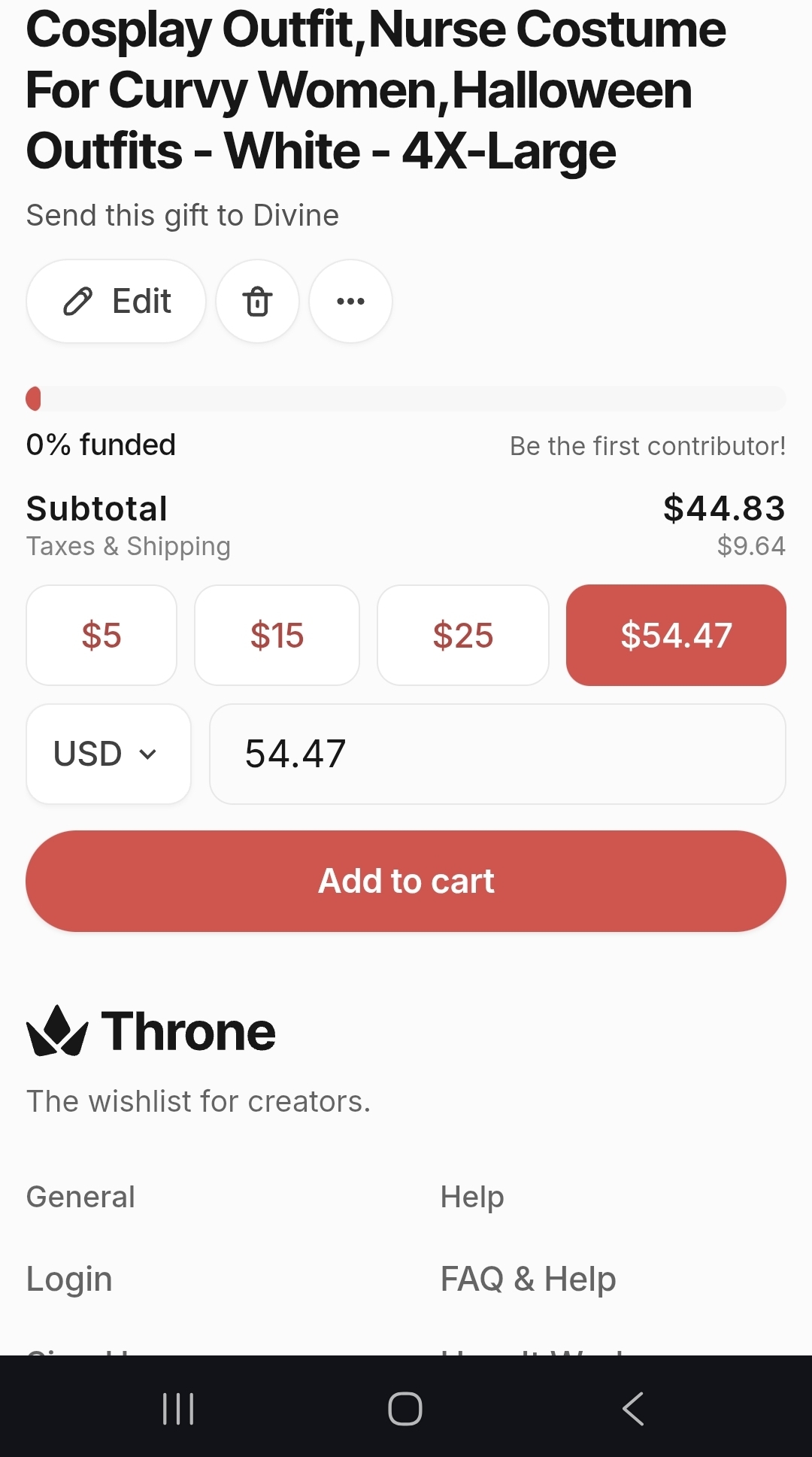Open the three-dots more options menu

click(350, 302)
